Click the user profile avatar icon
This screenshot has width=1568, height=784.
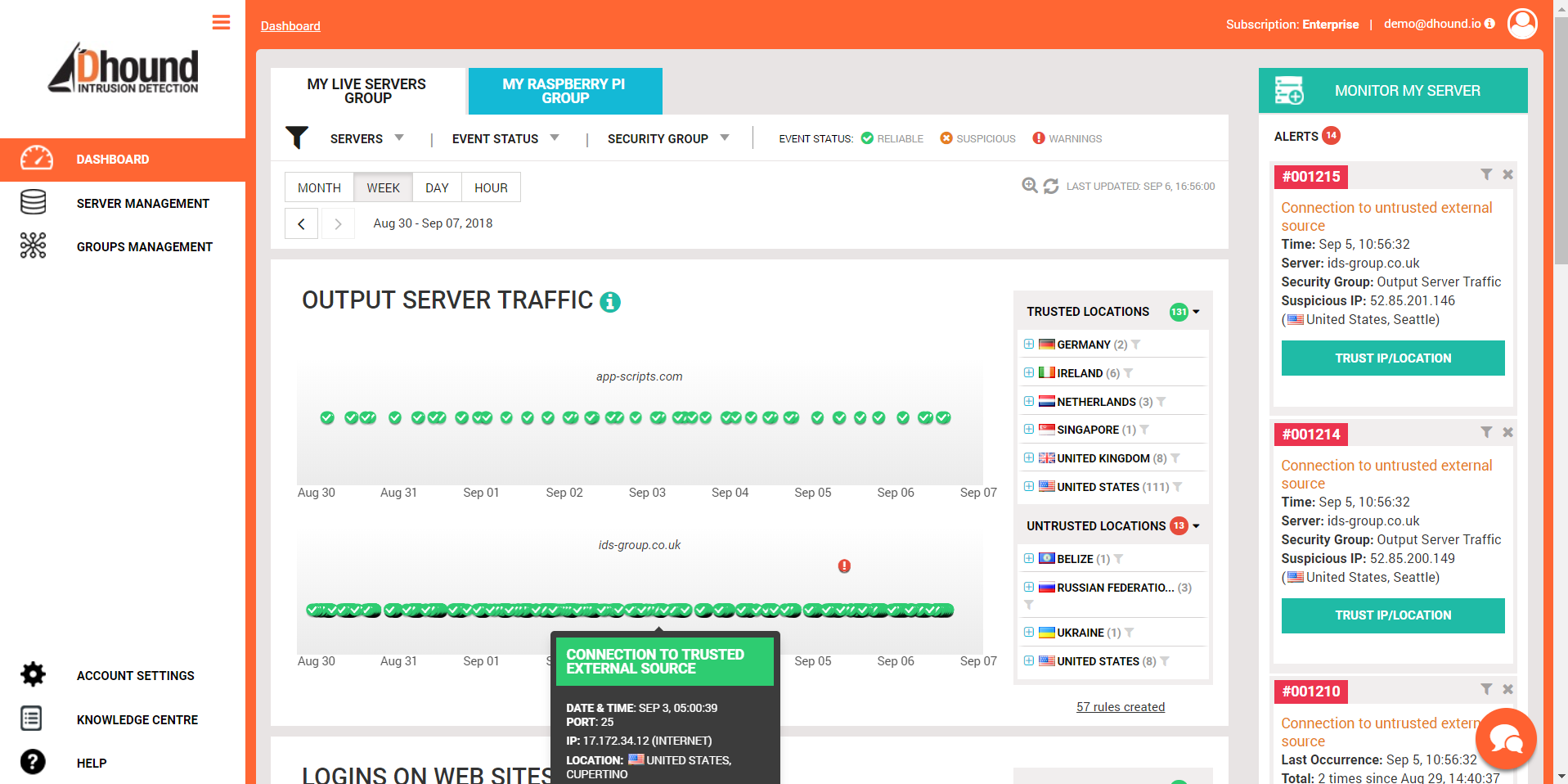pyautogui.click(x=1522, y=24)
